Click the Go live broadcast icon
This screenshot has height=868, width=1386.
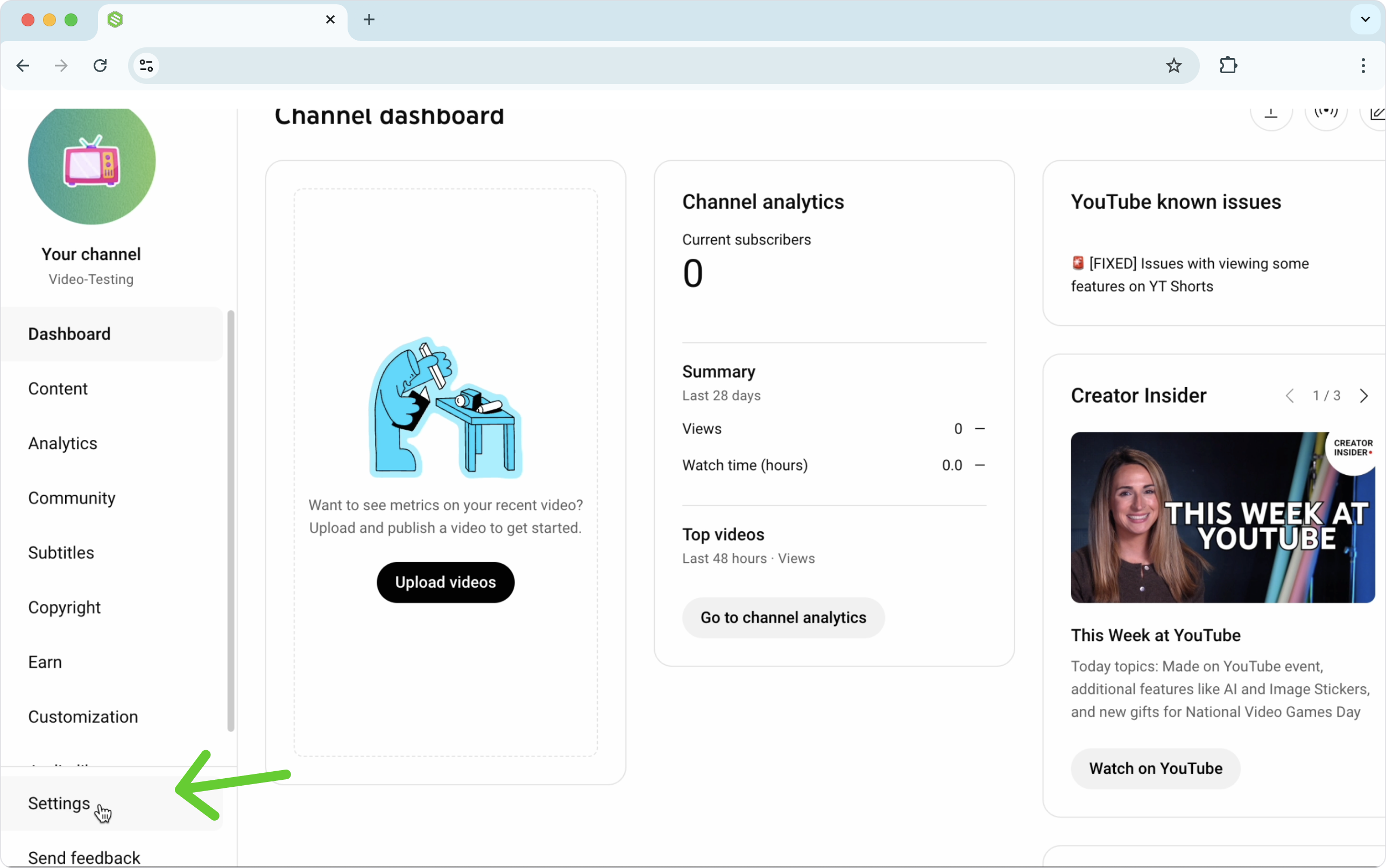[1326, 113]
